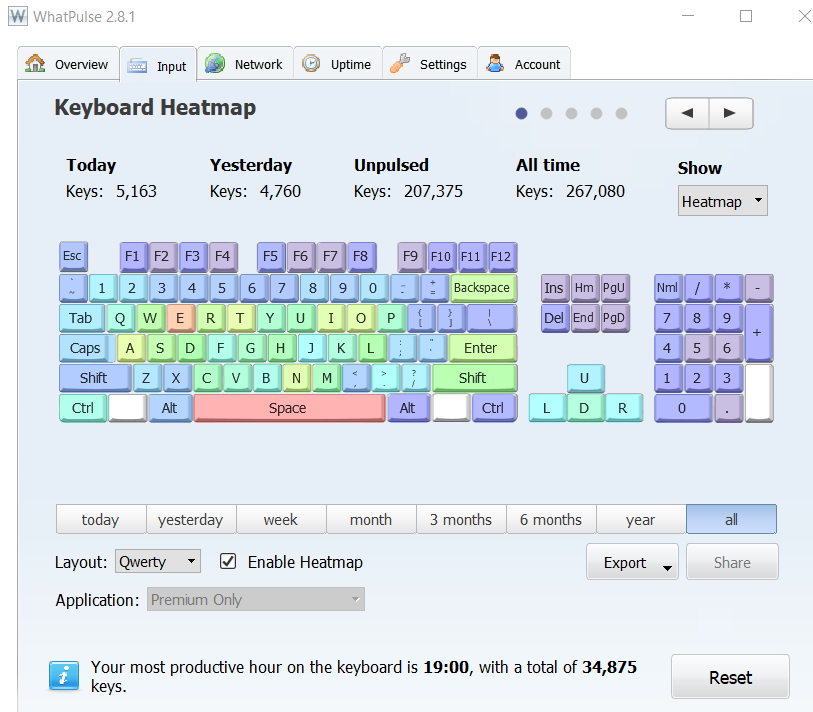Click the Caps key on heatmap
813x712 pixels.
pyautogui.click(x=86, y=348)
